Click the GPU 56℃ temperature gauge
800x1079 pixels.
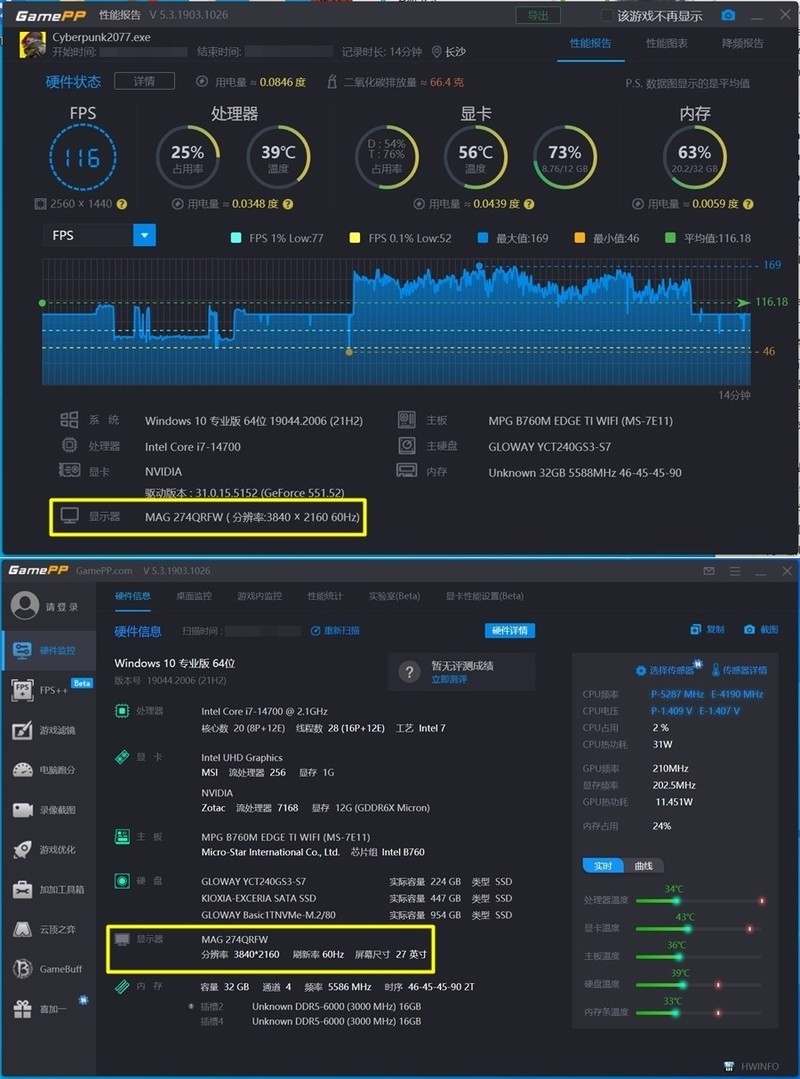[x=475, y=158]
